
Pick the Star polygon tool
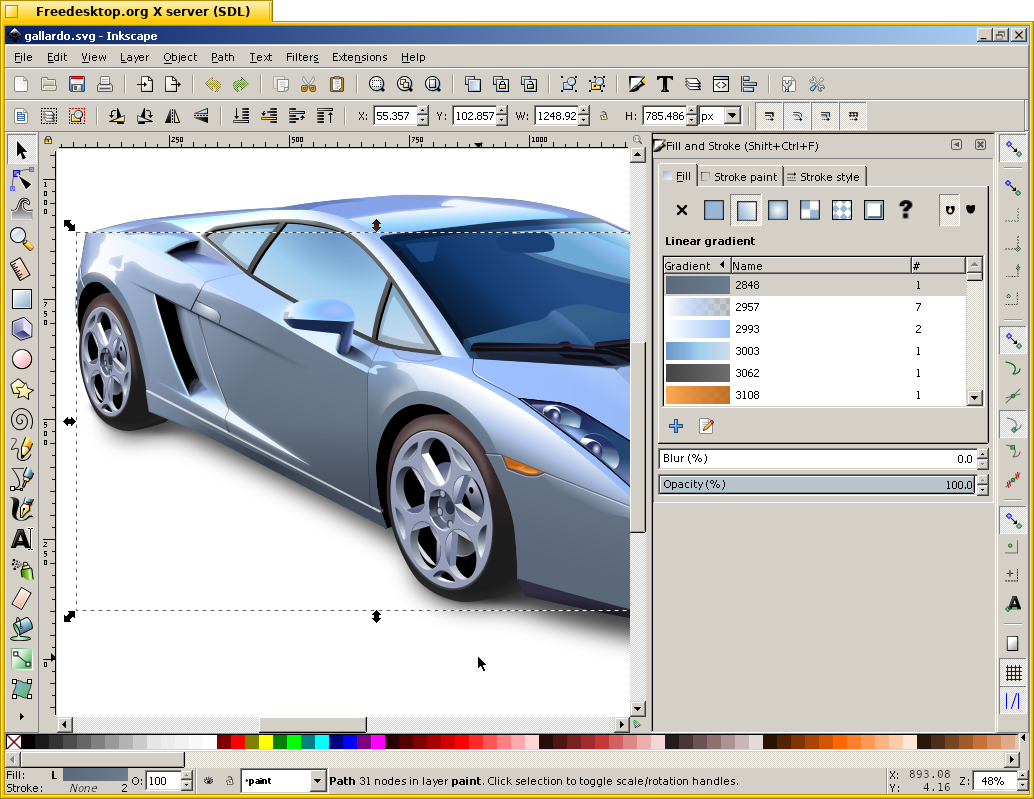point(22,390)
